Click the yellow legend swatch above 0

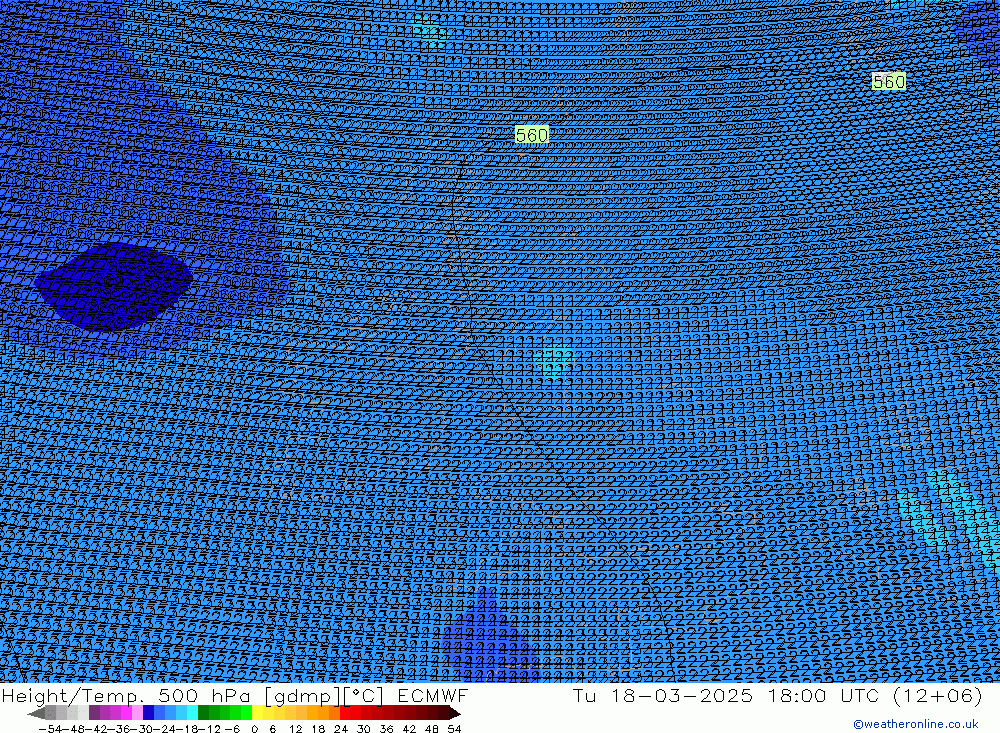(258, 713)
